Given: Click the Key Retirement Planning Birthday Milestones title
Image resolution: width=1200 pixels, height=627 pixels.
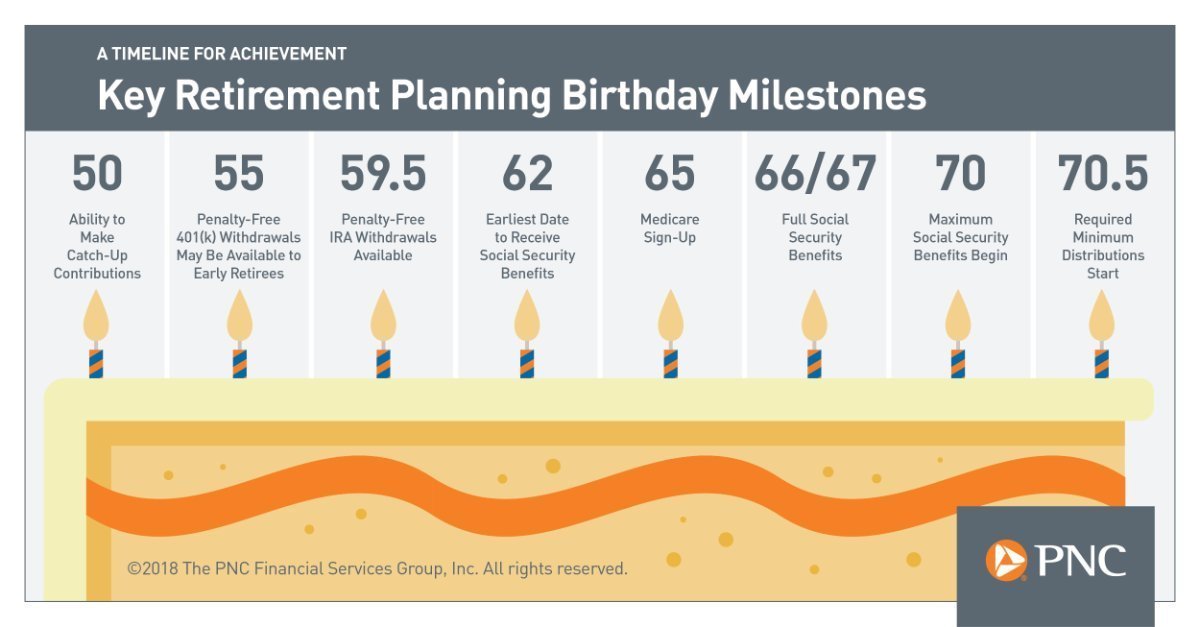Looking at the screenshot, I should coord(511,96).
